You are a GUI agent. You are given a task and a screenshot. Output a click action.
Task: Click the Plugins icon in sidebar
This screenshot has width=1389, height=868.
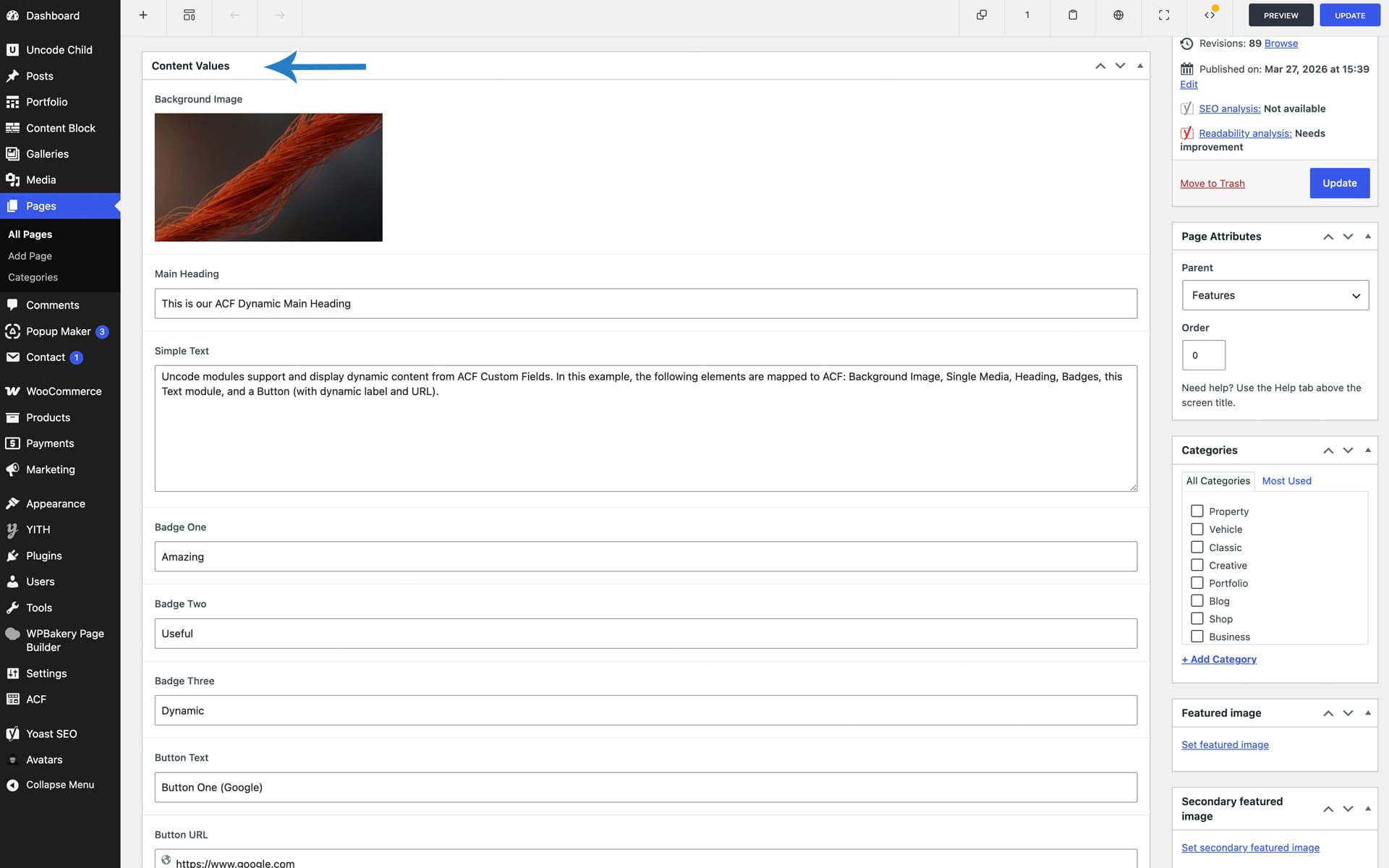pos(12,556)
